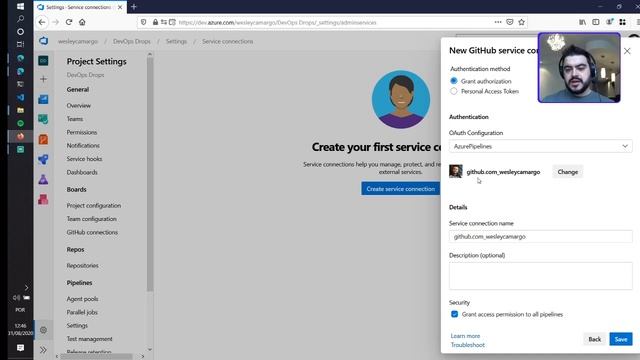Open the Firefox Library icon

click(x=582, y=22)
